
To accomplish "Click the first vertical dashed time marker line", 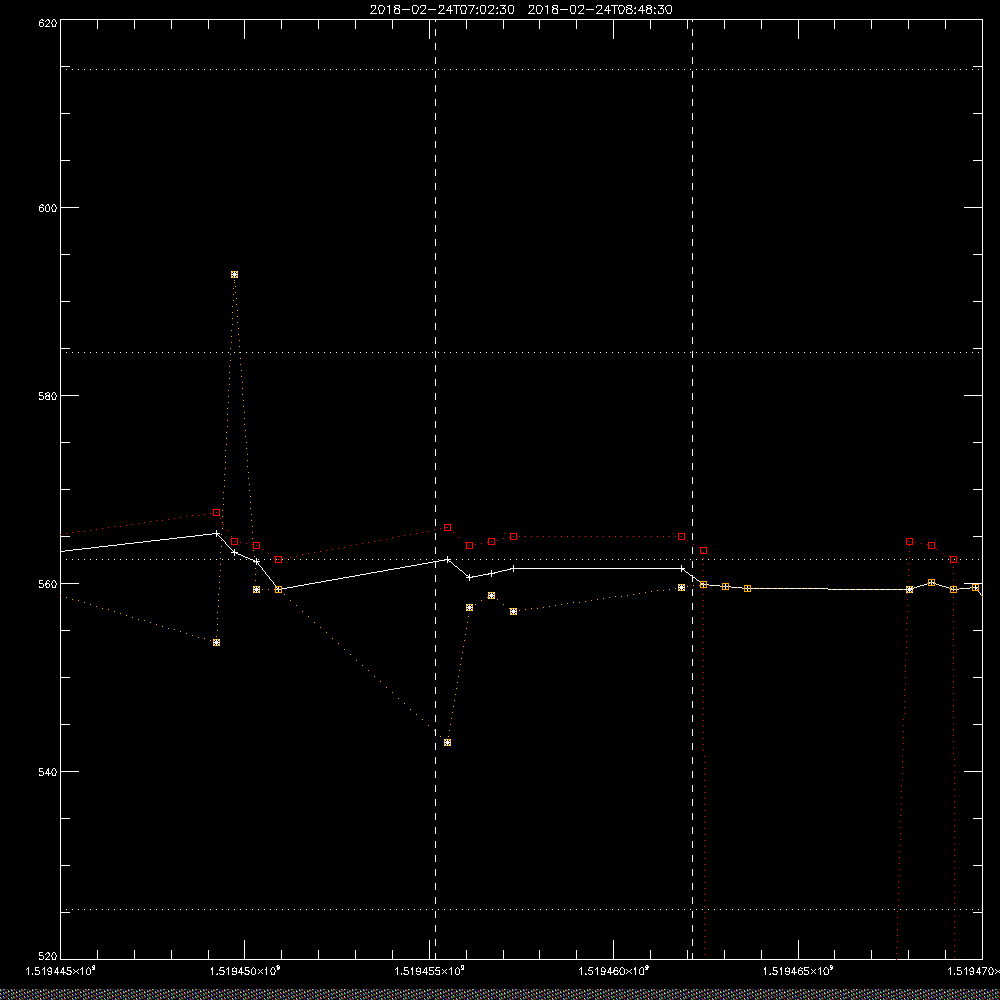I will (x=436, y=489).
